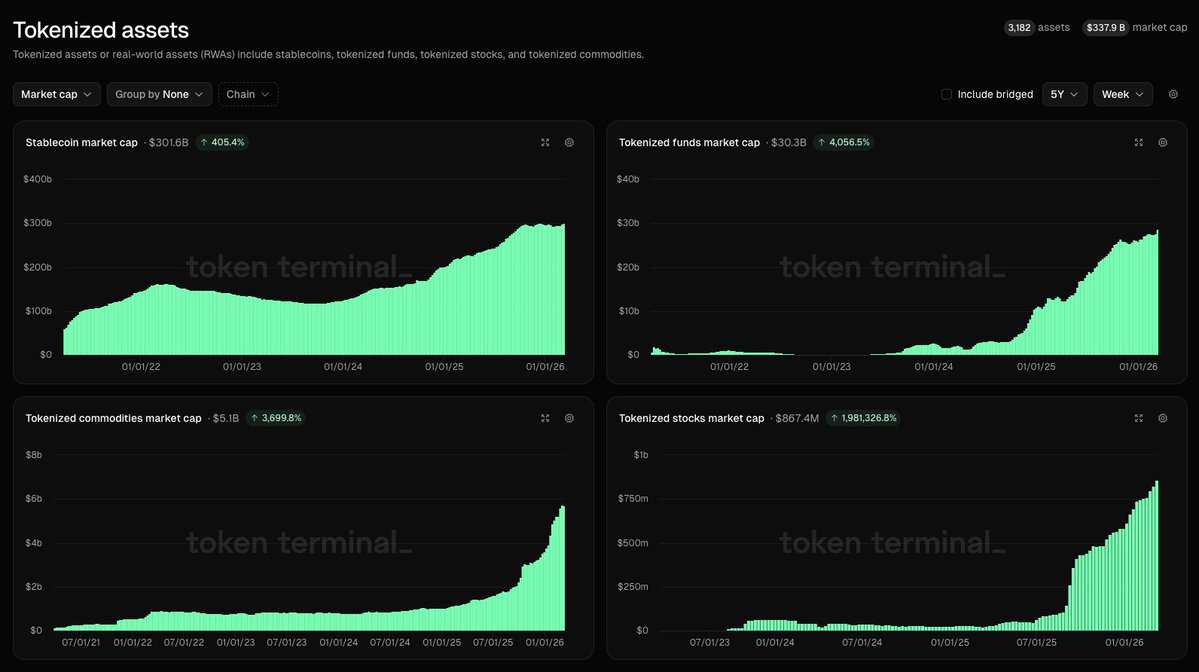The height and width of the screenshot is (672, 1199).
Task: Expand the Tokenized stocks chart to fullscreen
Action: point(1138,418)
